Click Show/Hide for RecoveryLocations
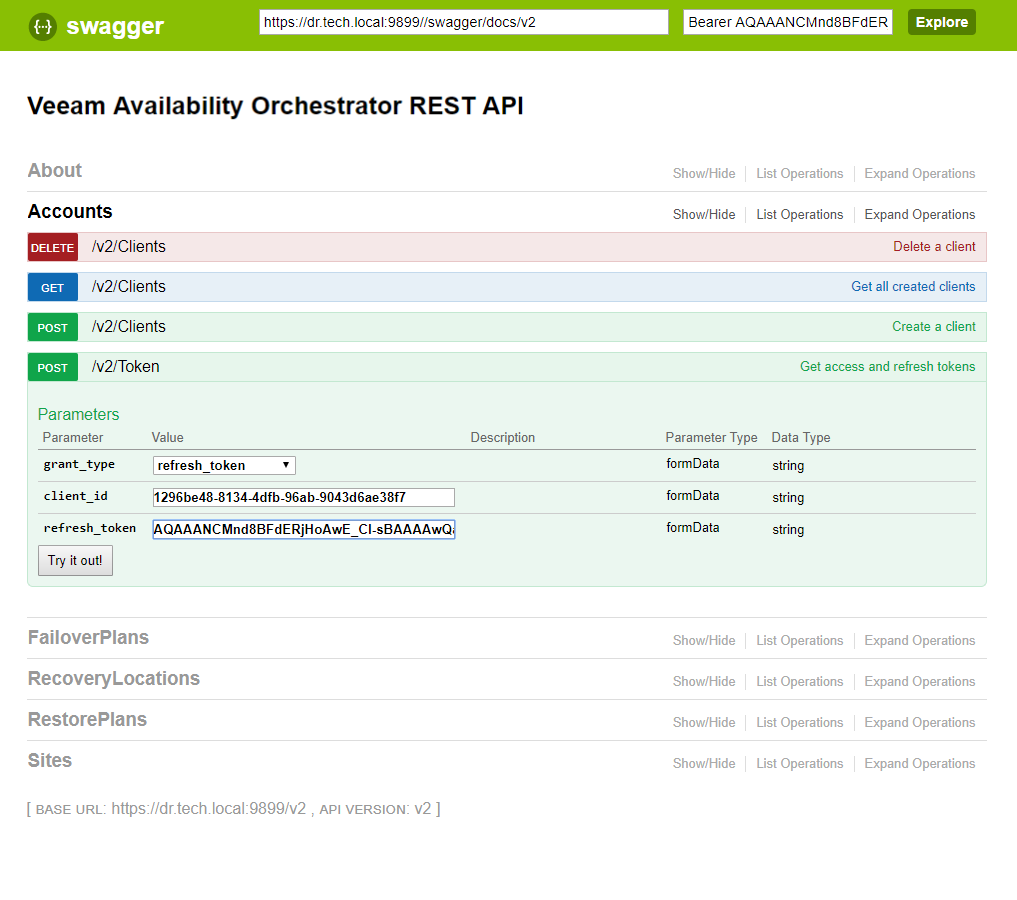The width and height of the screenshot is (1017, 900). (x=704, y=681)
